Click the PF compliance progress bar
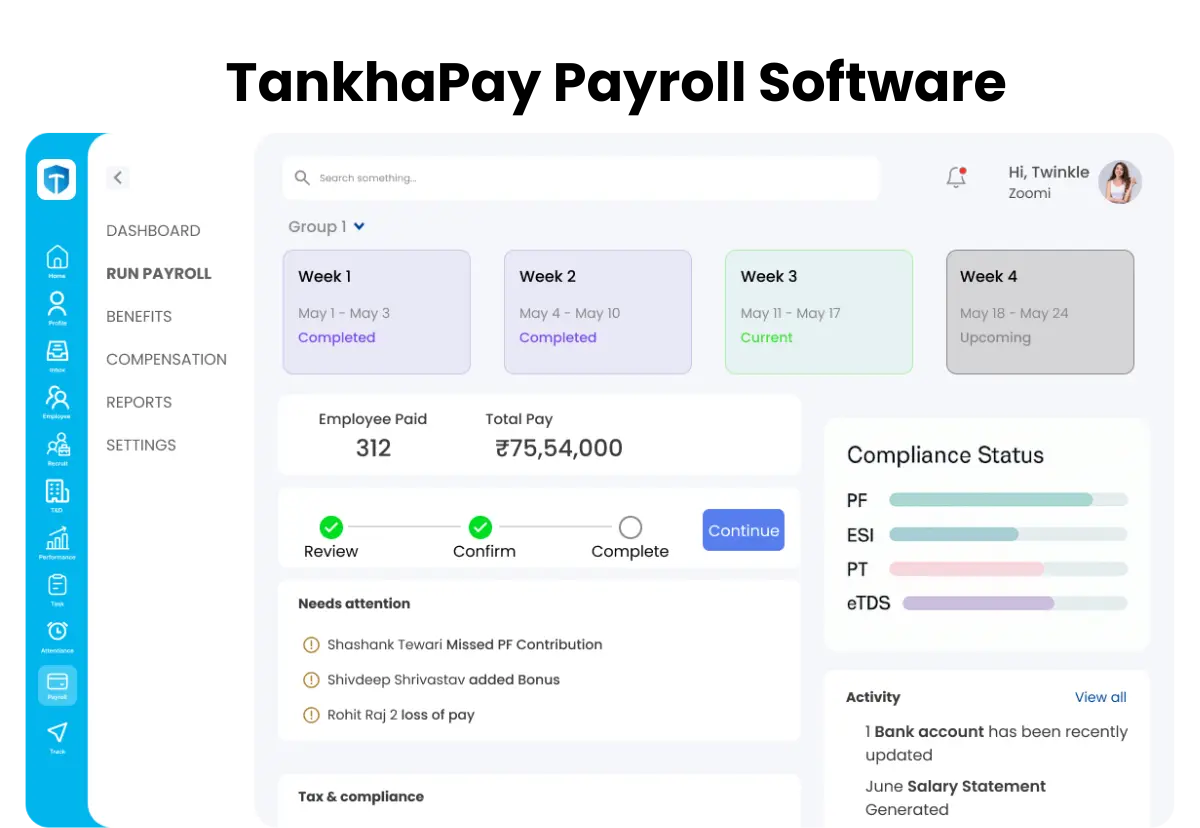 (x=1008, y=500)
